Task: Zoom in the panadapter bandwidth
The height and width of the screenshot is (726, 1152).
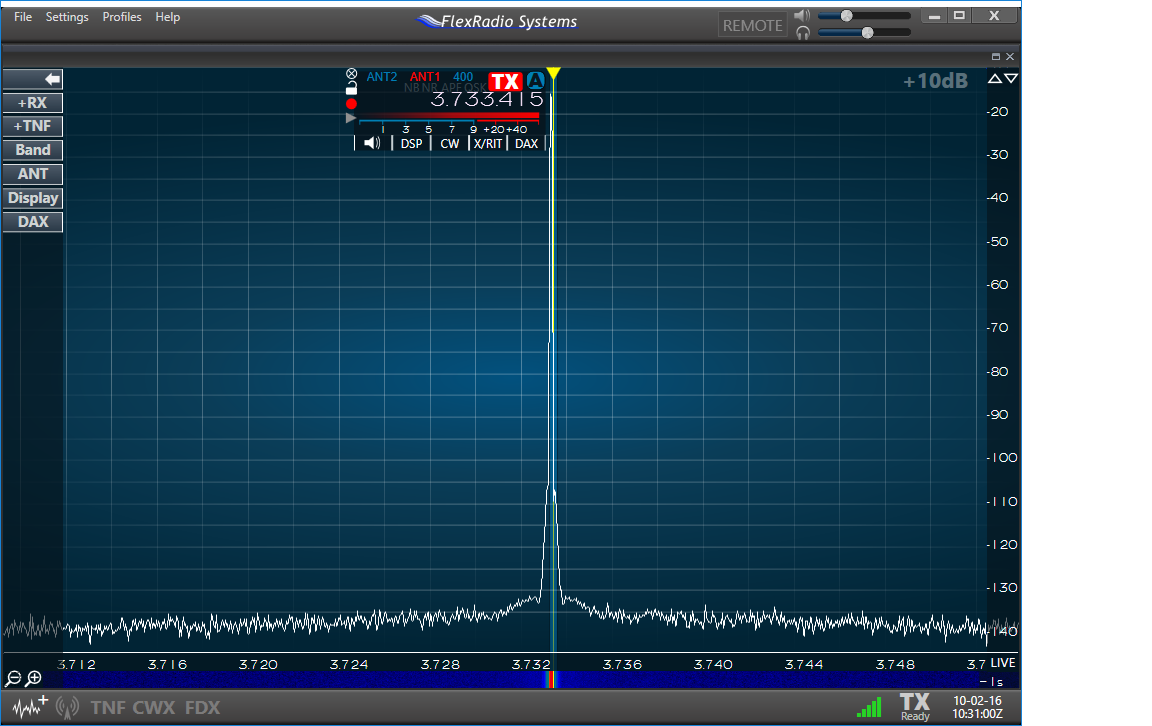Action: tap(34, 679)
